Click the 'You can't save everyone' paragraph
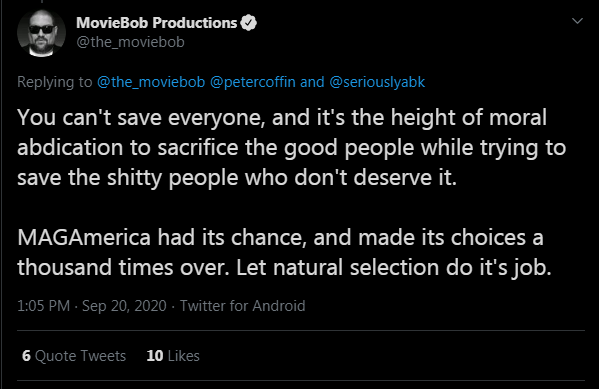599x389 pixels. 291,147
